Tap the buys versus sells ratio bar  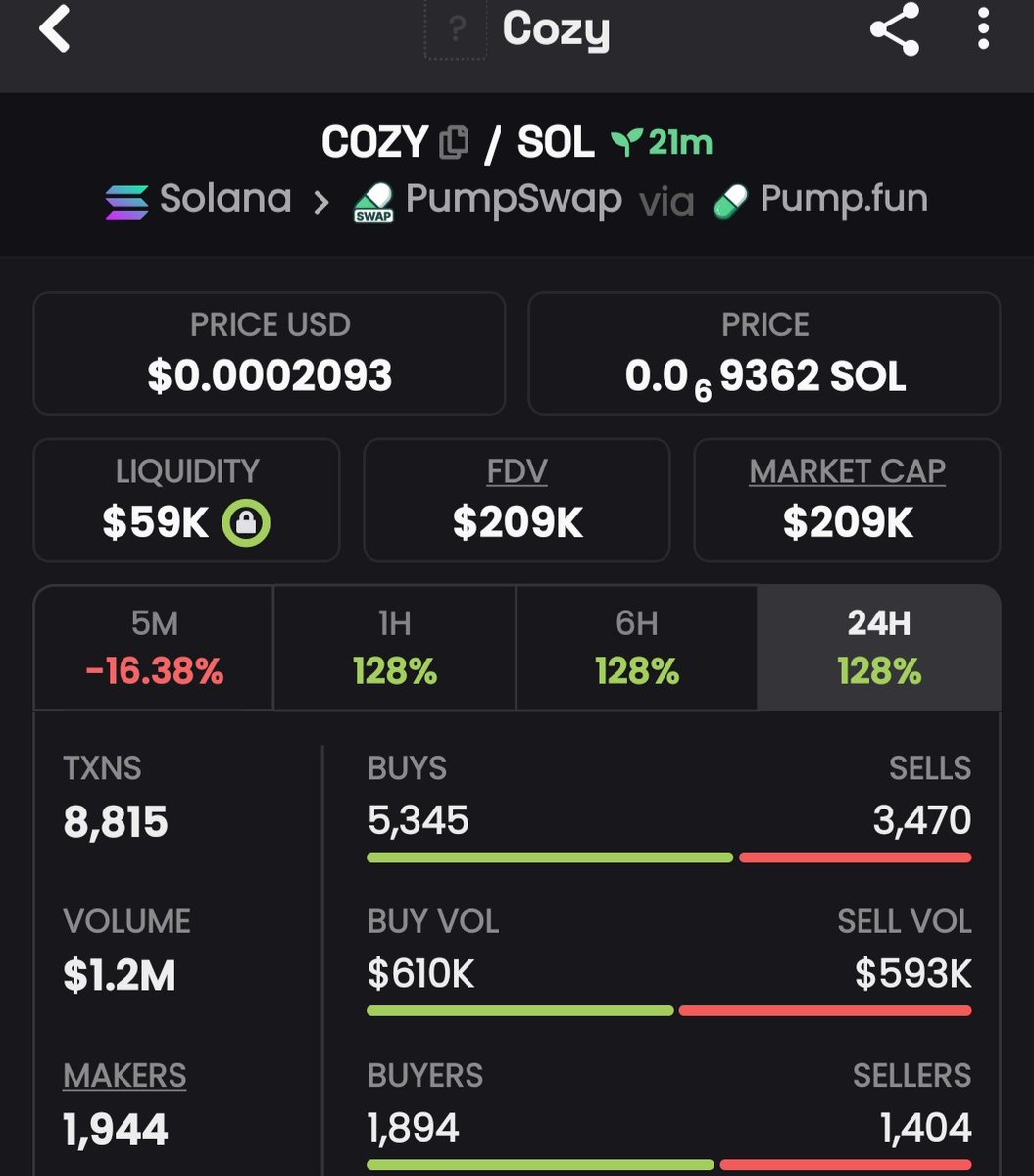coord(668,857)
